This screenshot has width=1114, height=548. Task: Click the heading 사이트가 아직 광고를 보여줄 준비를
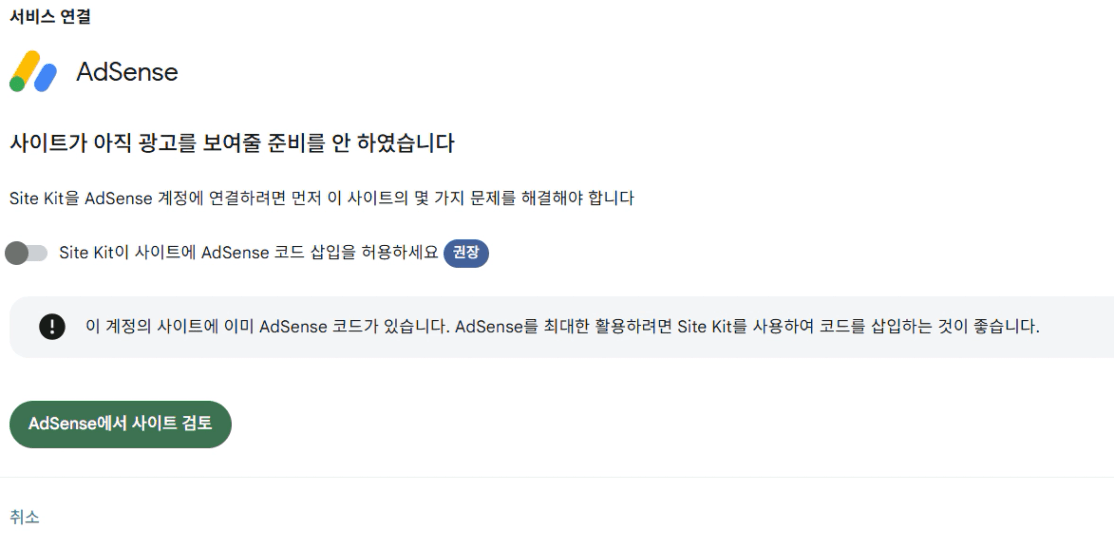tap(231, 144)
